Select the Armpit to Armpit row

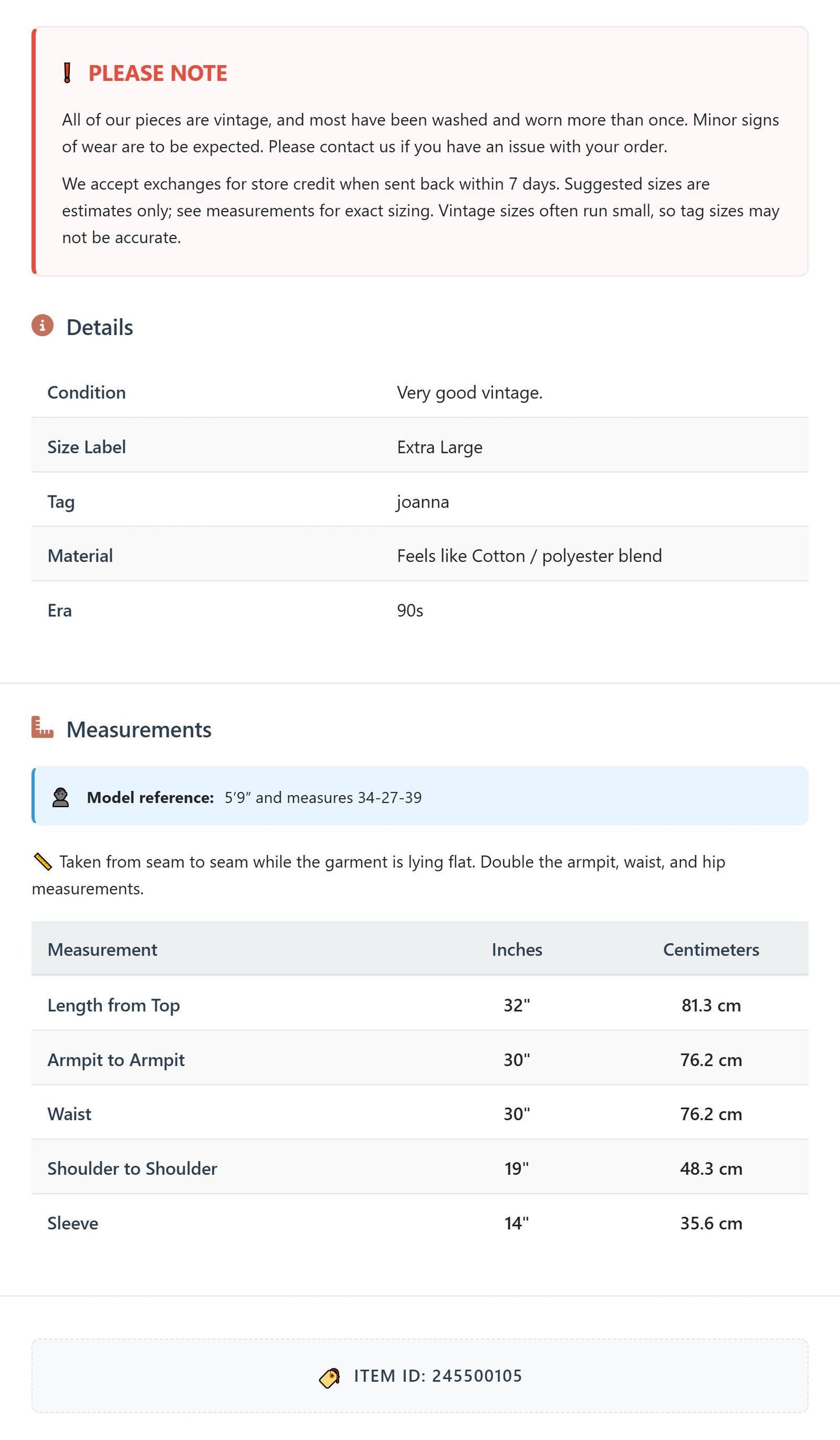click(x=420, y=1060)
